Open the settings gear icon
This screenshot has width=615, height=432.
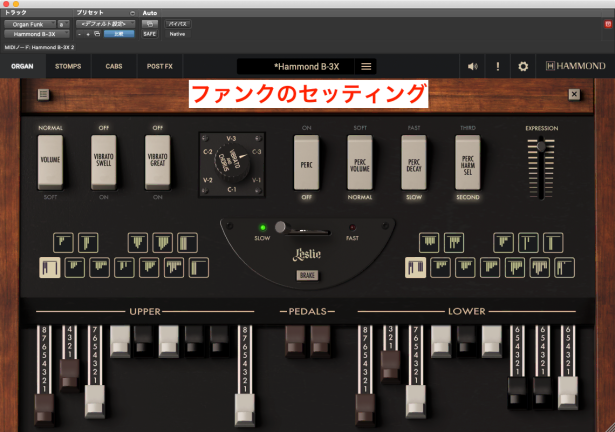522,66
